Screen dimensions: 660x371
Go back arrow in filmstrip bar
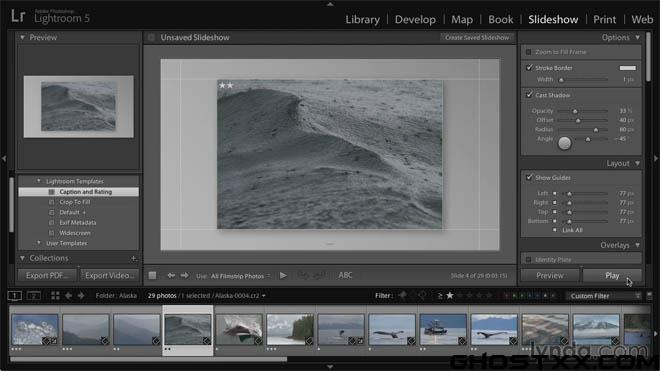pos(68,296)
